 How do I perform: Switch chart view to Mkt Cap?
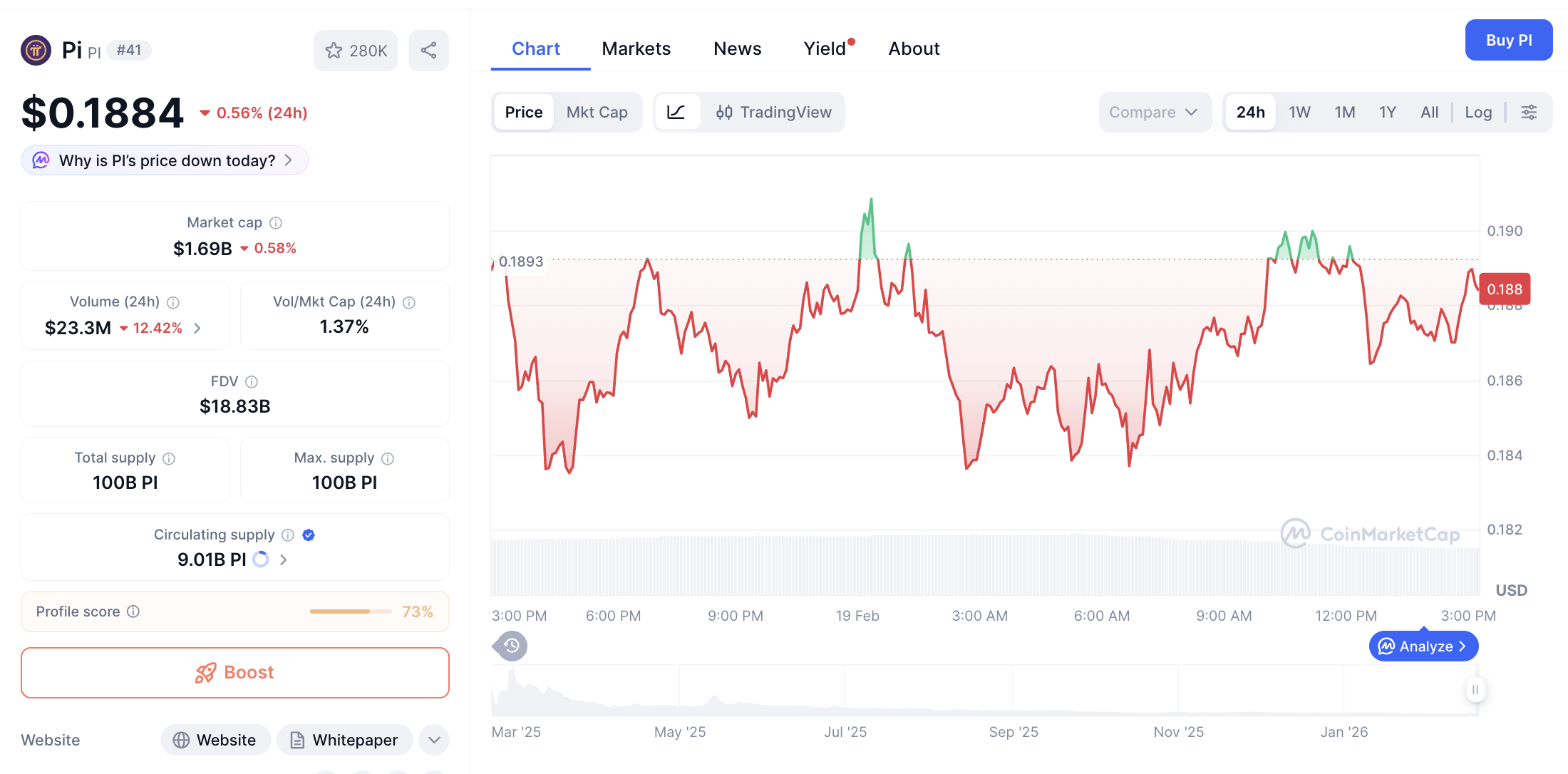pyautogui.click(x=597, y=112)
